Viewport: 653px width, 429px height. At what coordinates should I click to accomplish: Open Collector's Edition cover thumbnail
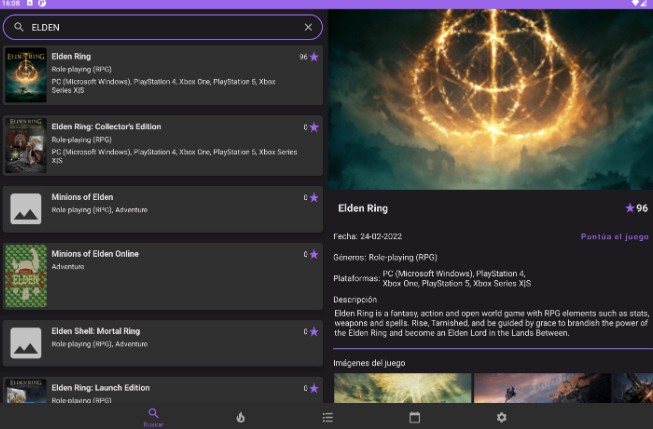[26, 145]
